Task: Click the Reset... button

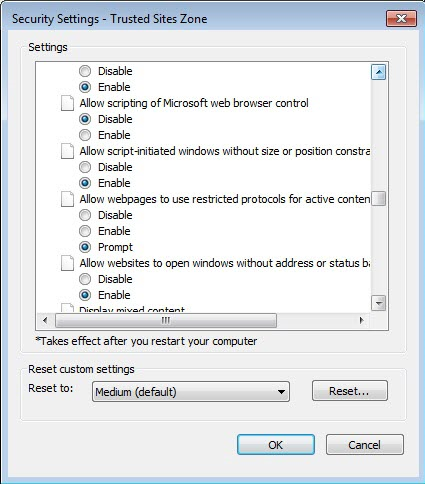Action: click(350, 391)
